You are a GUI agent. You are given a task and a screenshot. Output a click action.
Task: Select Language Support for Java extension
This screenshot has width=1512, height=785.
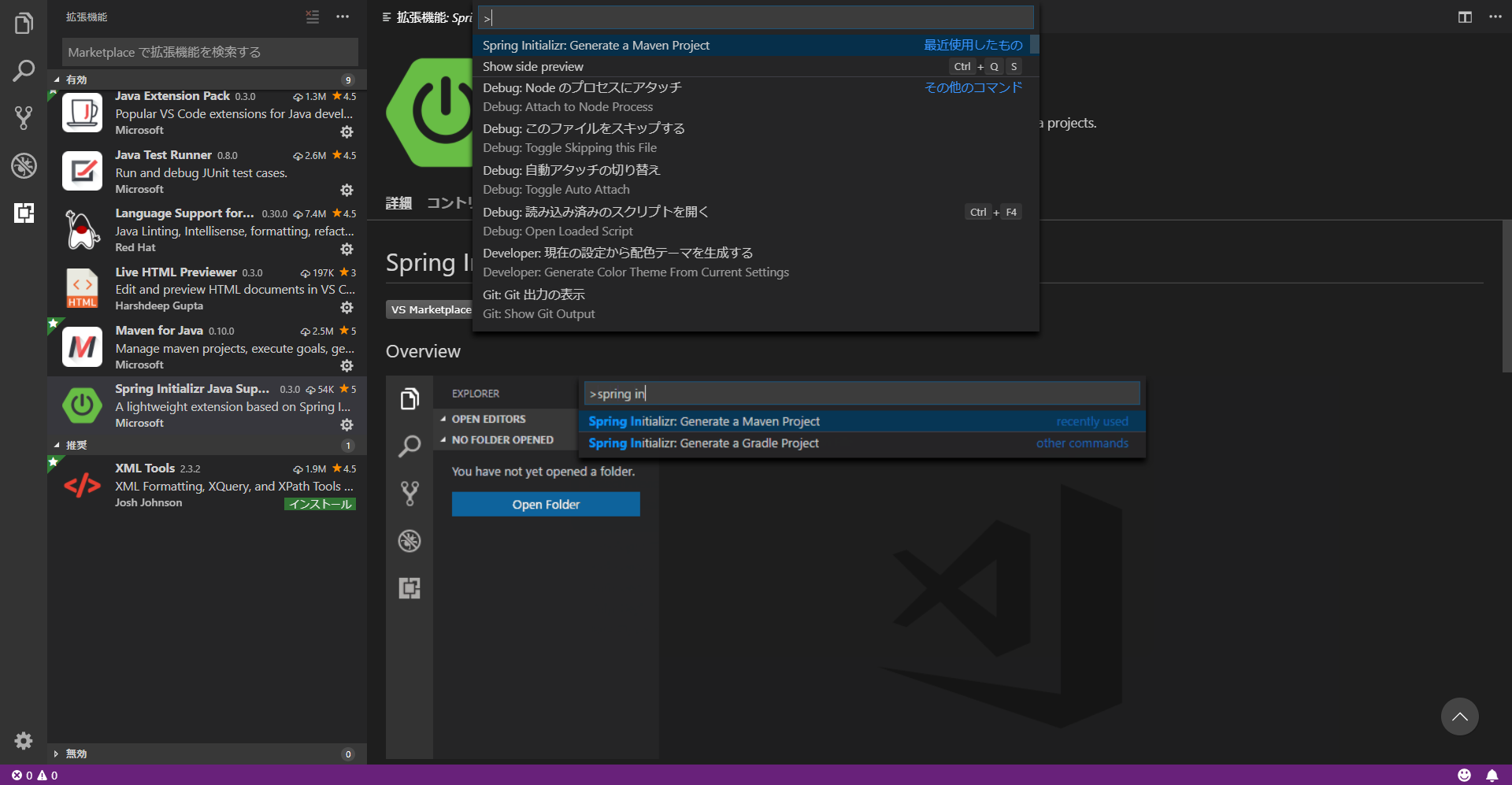(207, 230)
